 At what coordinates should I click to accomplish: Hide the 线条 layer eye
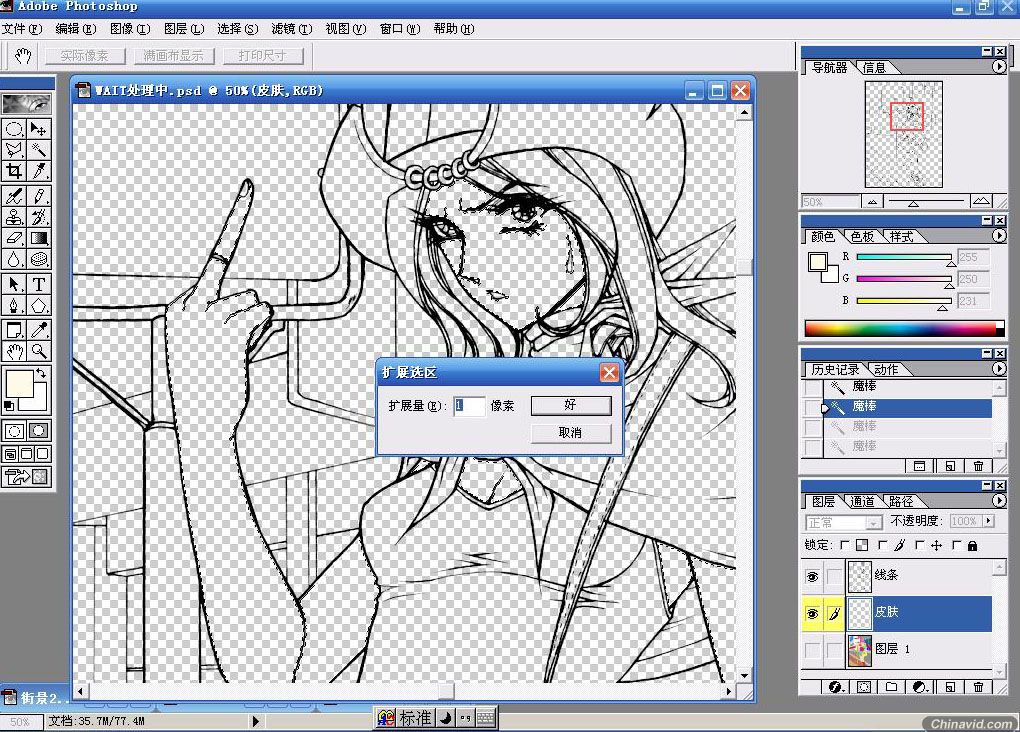[812, 576]
